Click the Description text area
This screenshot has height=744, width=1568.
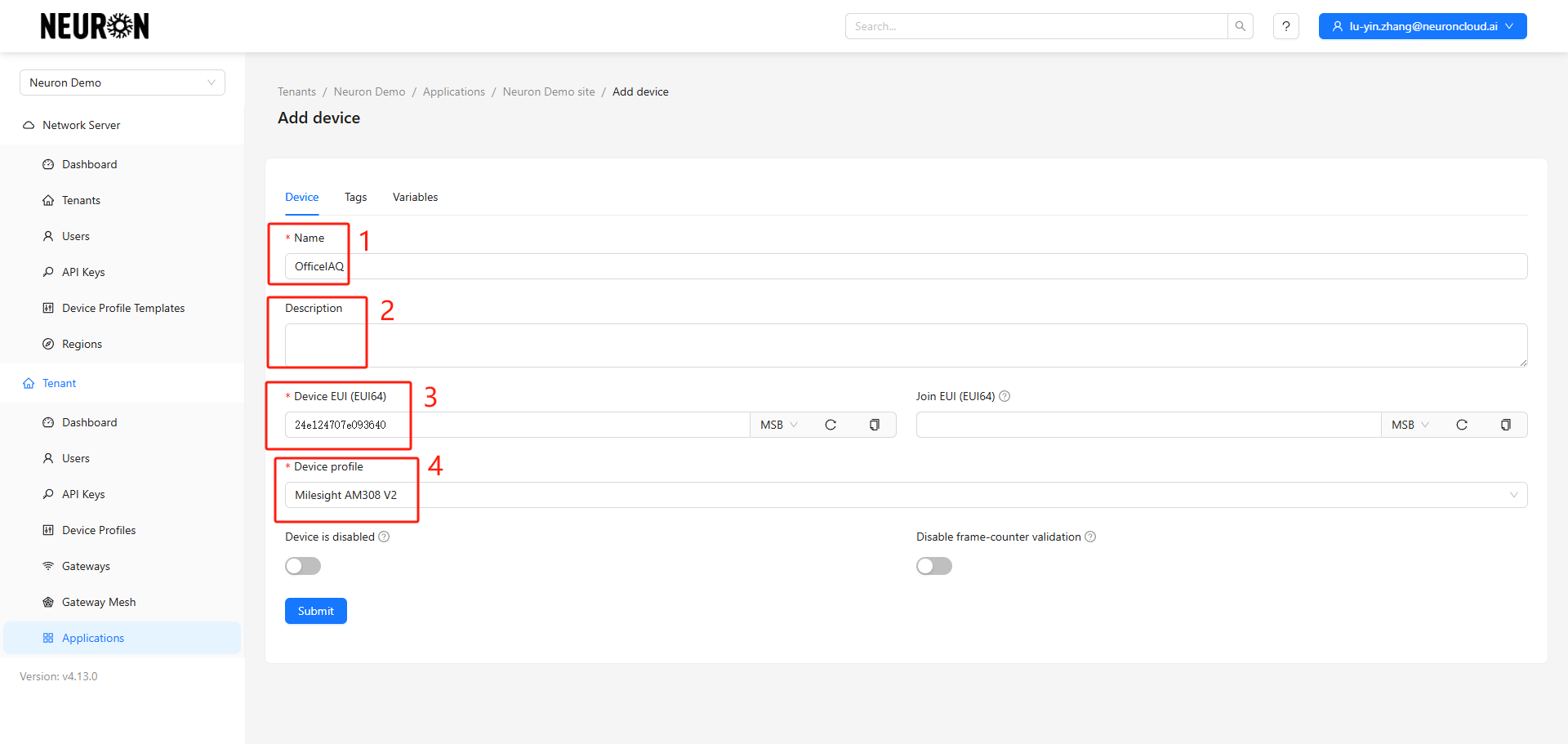point(906,345)
